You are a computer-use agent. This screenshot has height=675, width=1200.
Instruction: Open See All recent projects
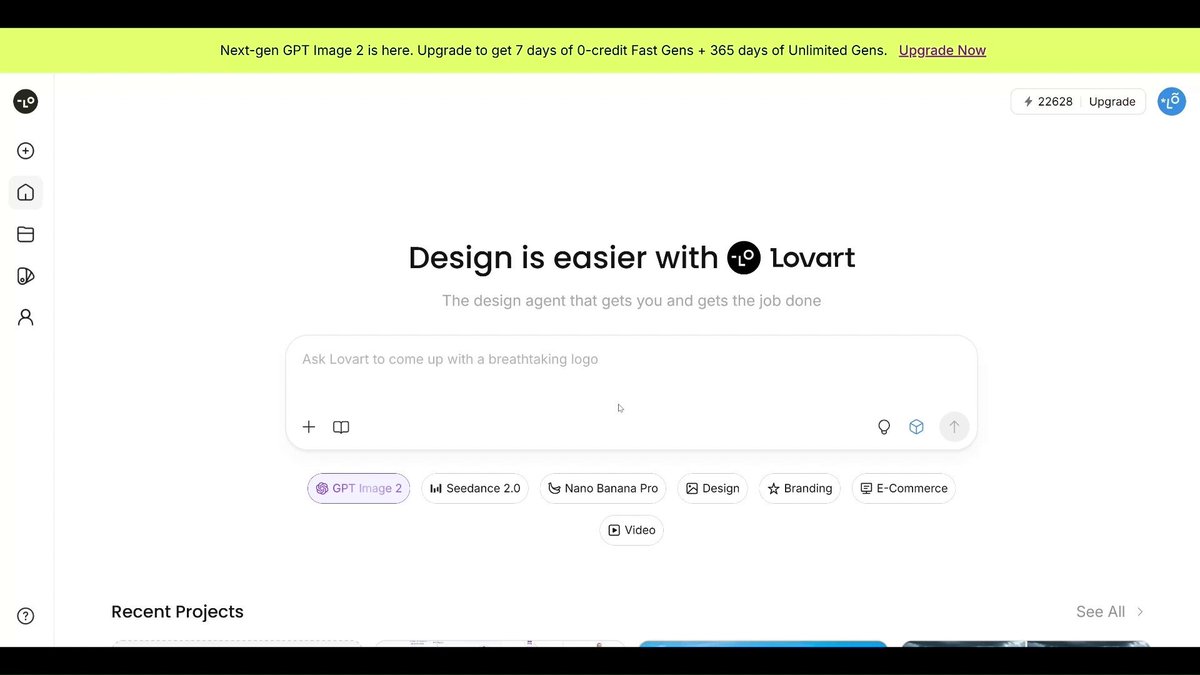click(x=1100, y=612)
